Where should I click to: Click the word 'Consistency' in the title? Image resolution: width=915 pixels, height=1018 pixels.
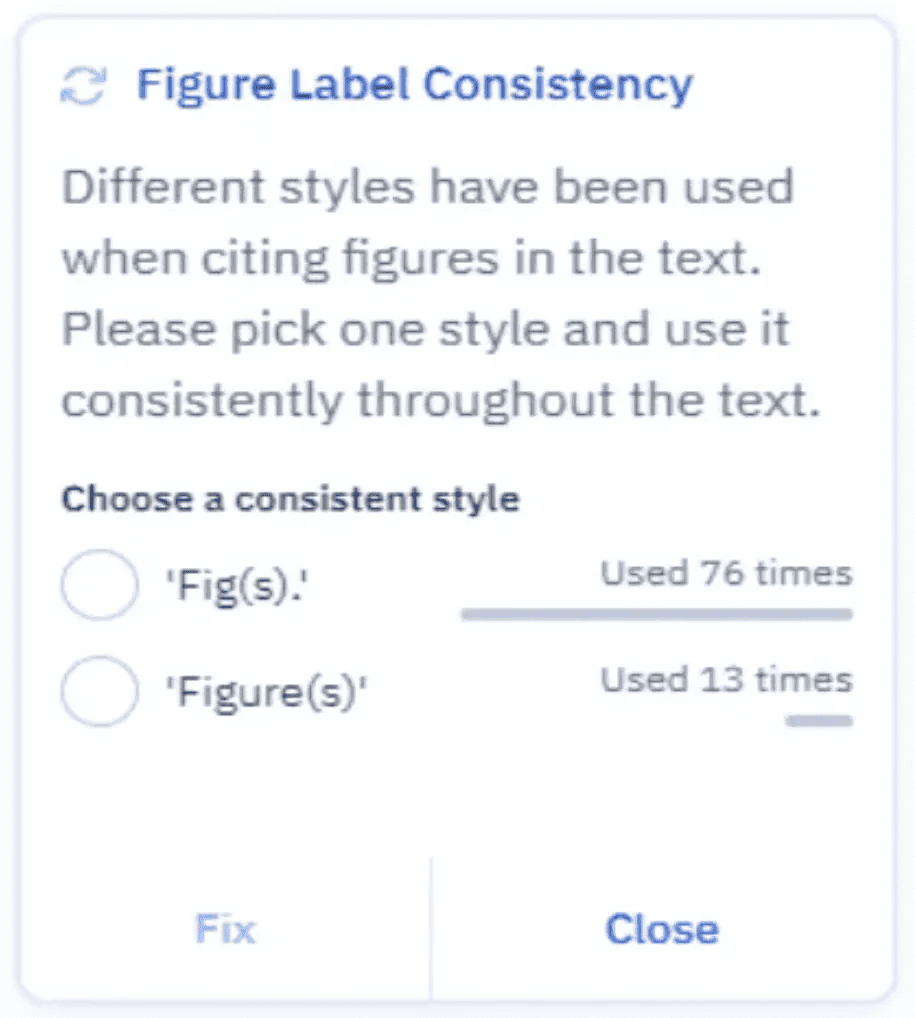click(x=557, y=85)
